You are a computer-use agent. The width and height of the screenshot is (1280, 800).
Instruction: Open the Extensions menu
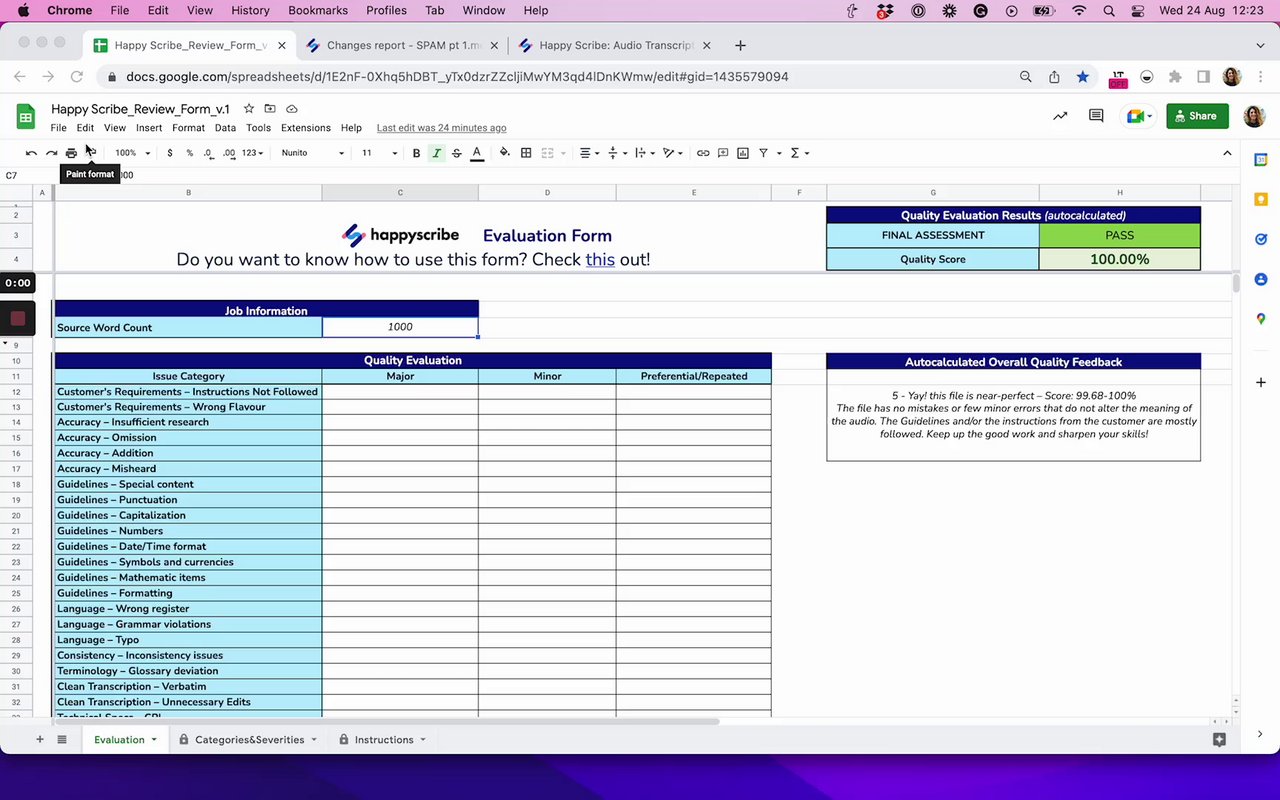306,128
